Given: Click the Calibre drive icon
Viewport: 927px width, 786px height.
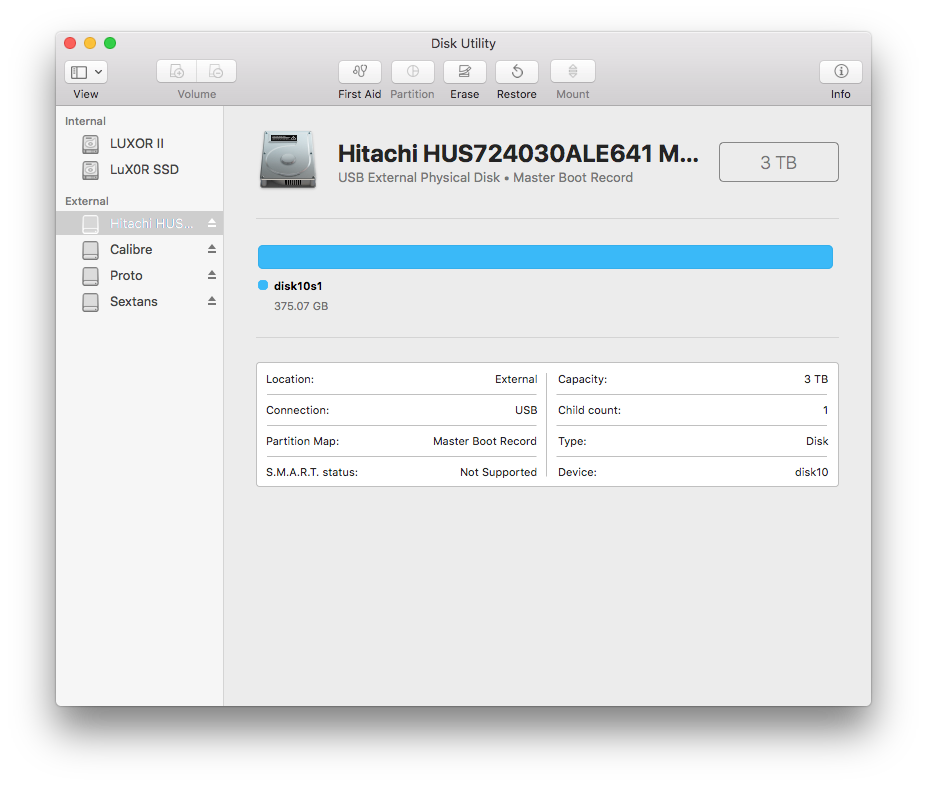Looking at the screenshot, I should pyautogui.click(x=90, y=249).
